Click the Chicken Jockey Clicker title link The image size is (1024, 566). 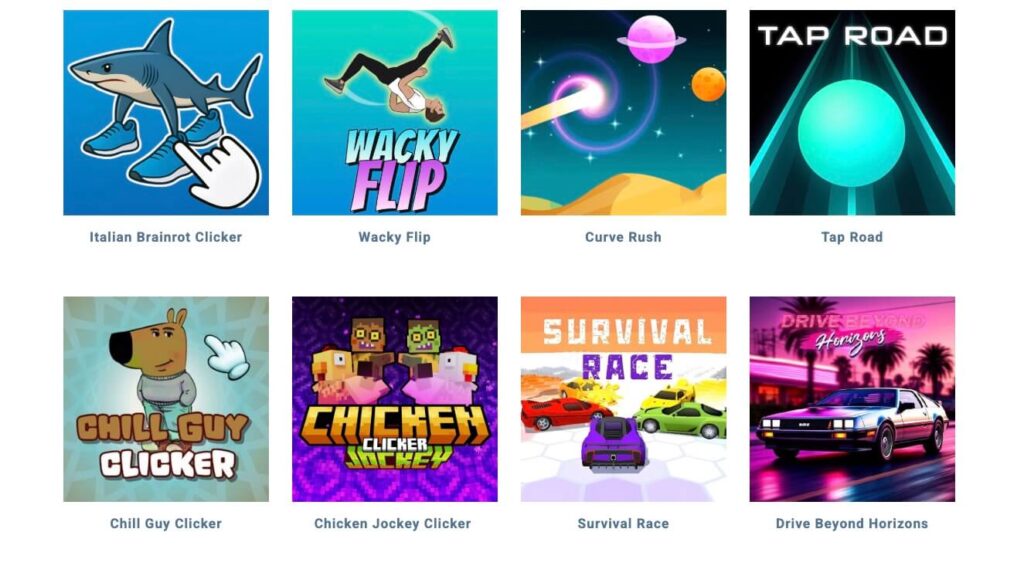click(392, 524)
